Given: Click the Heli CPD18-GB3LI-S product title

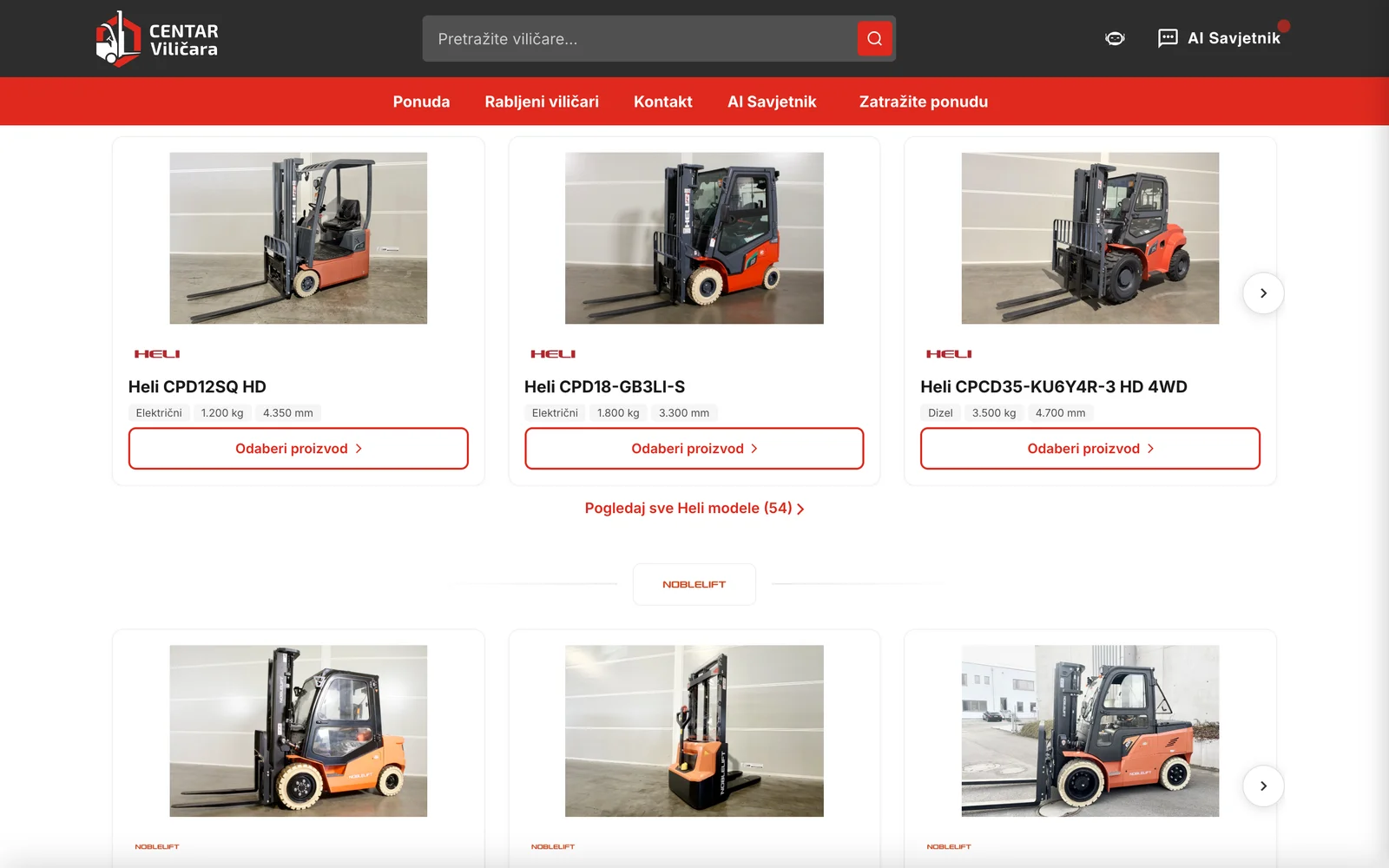Looking at the screenshot, I should pos(604,387).
